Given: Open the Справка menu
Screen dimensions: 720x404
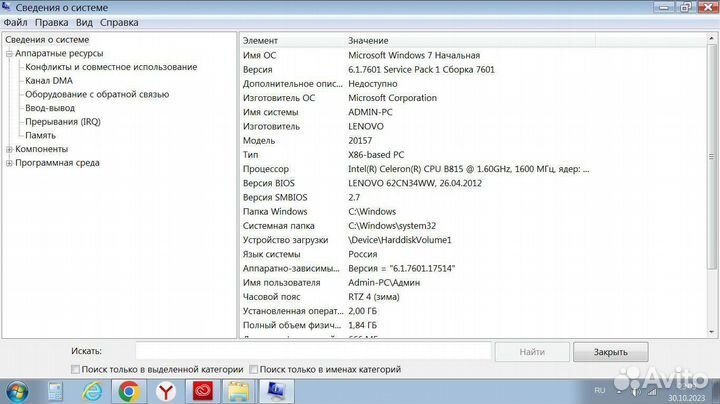Looking at the screenshot, I should 119,22.
